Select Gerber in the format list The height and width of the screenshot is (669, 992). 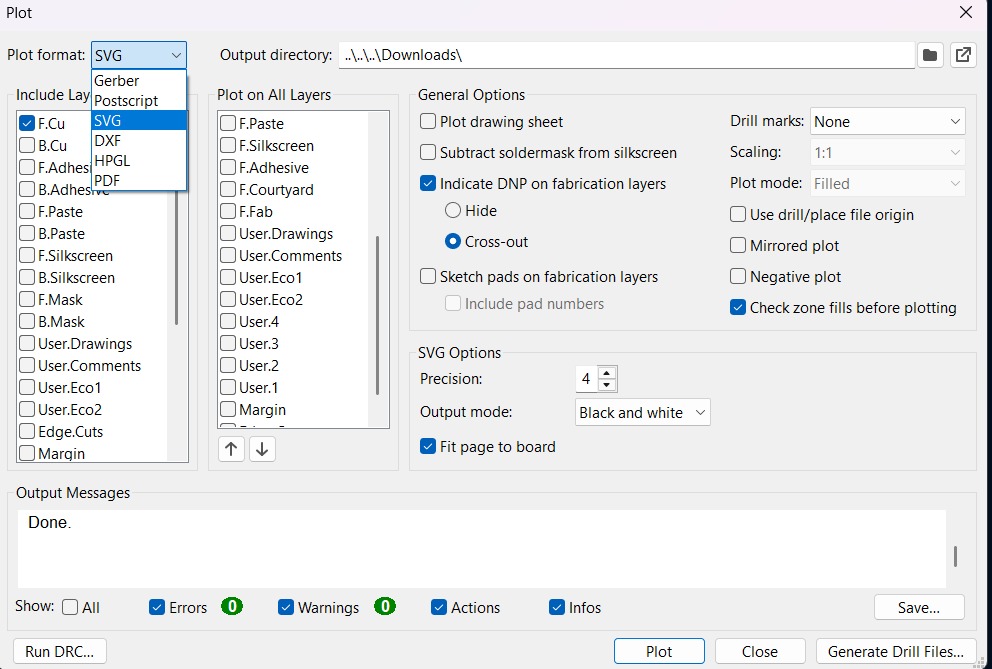click(116, 81)
